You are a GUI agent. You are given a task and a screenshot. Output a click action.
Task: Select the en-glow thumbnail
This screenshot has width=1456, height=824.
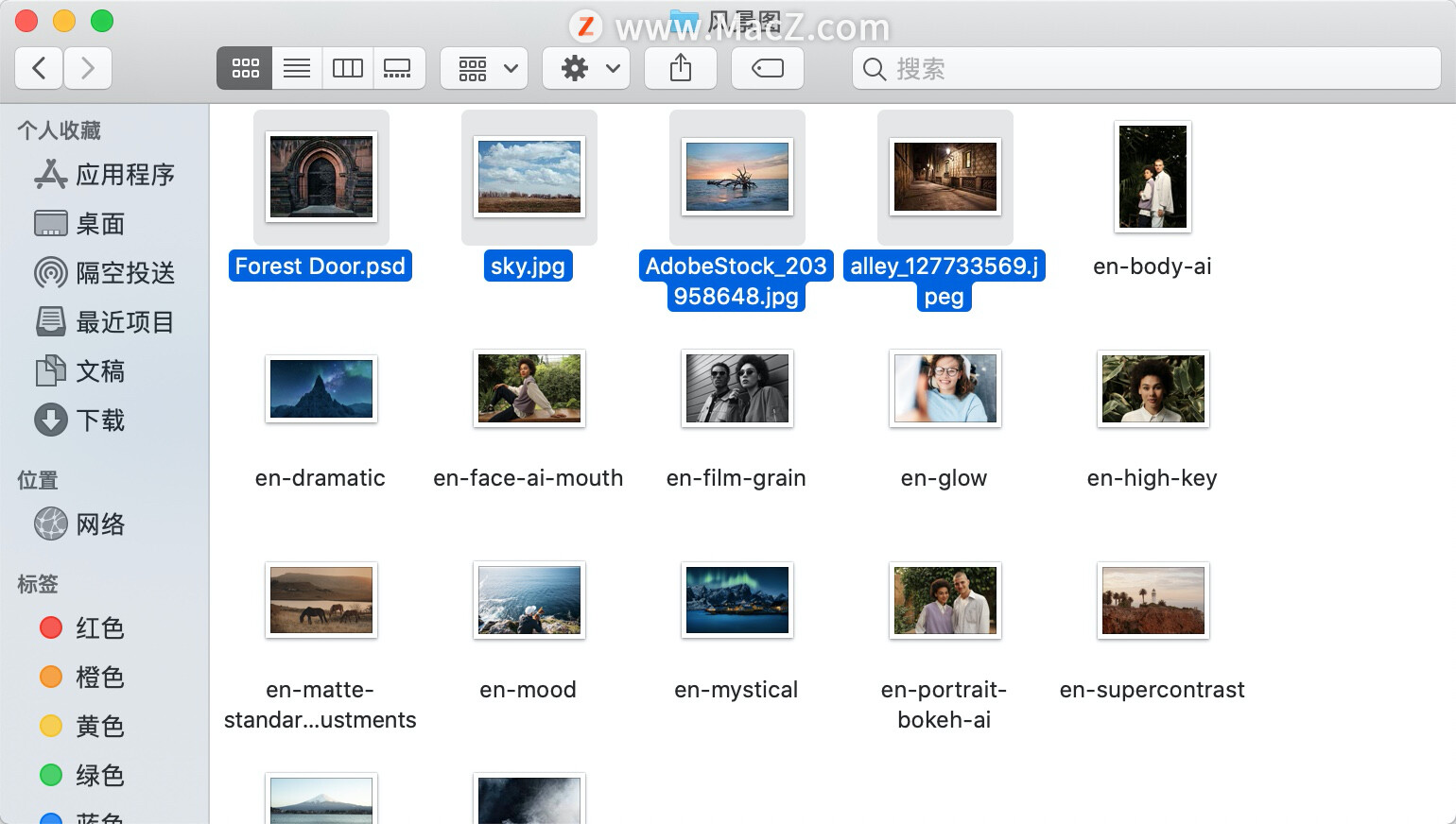point(945,388)
